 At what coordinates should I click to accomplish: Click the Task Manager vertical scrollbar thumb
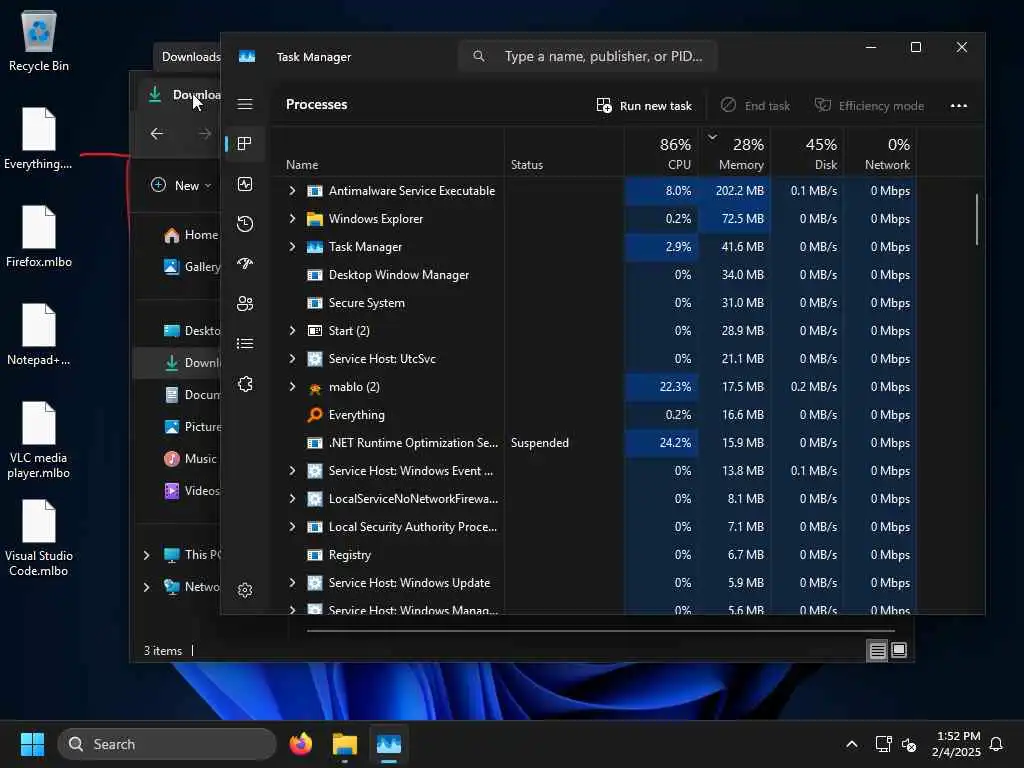click(977, 219)
